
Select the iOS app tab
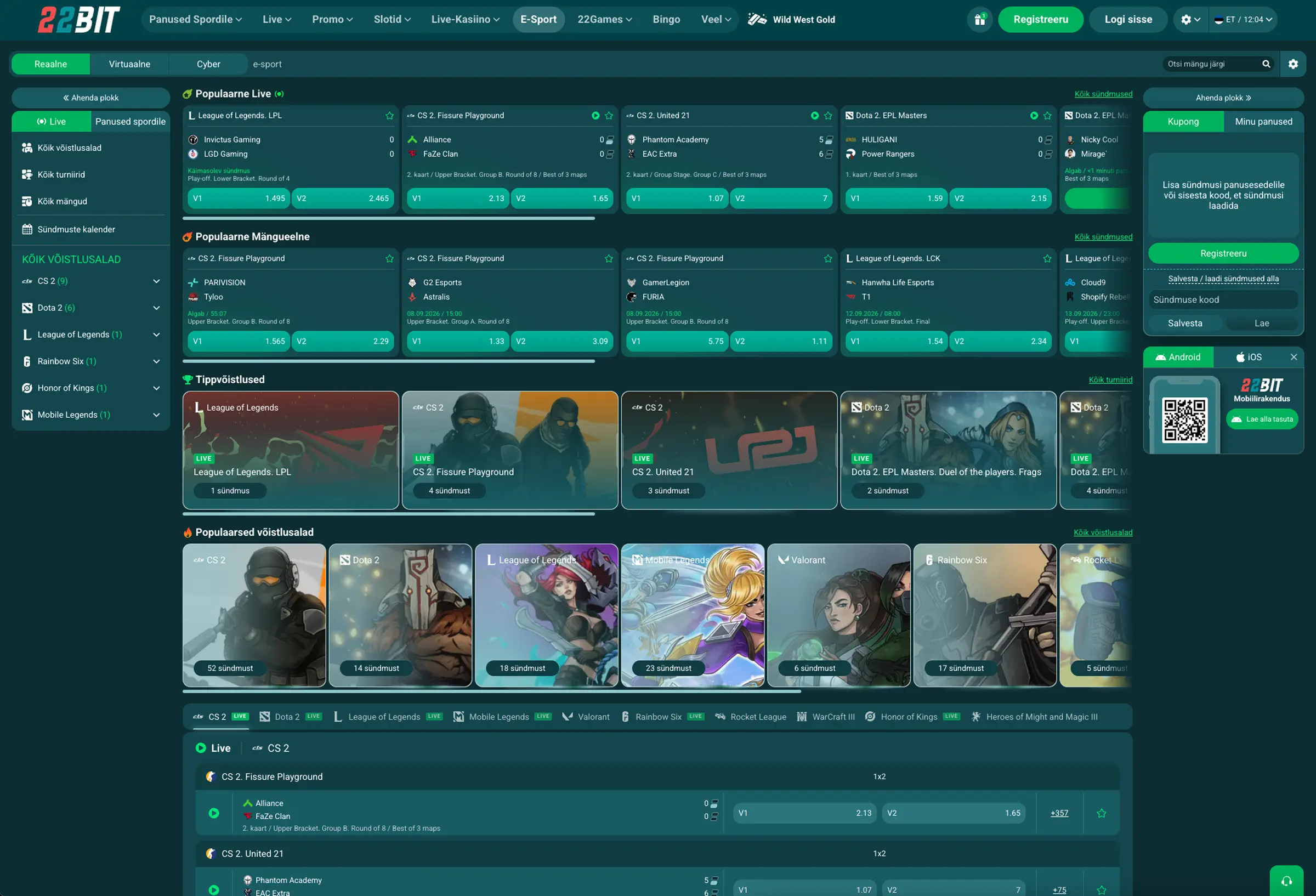(1249, 357)
